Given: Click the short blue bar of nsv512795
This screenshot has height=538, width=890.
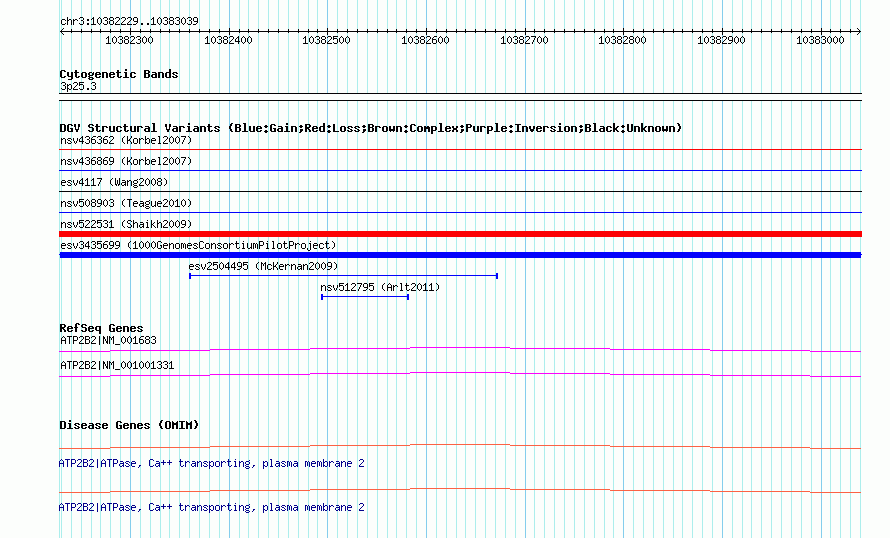Looking at the screenshot, I should [x=365, y=297].
